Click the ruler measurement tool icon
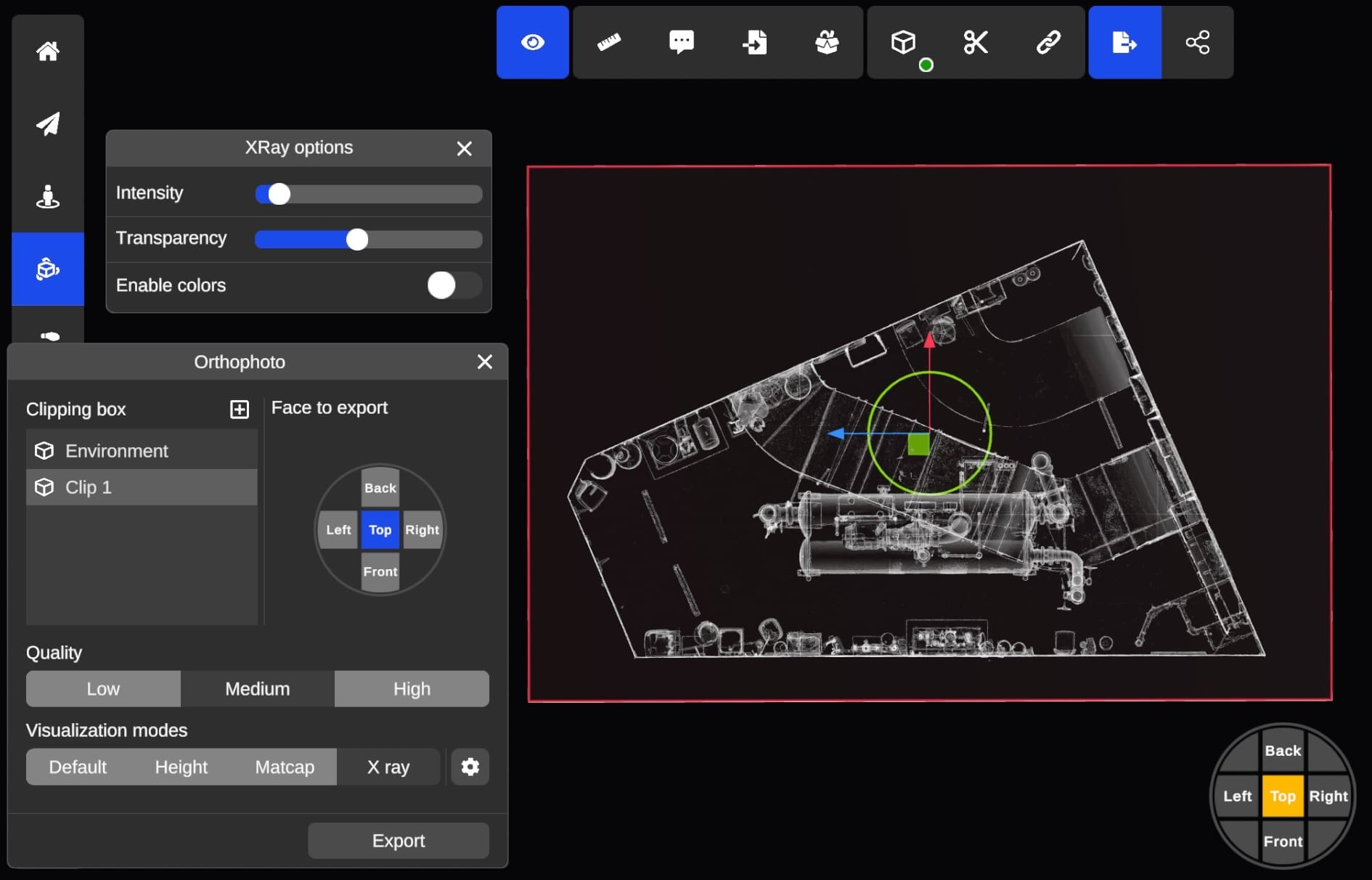The width and height of the screenshot is (1372, 880). pyautogui.click(x=608, y=43)
